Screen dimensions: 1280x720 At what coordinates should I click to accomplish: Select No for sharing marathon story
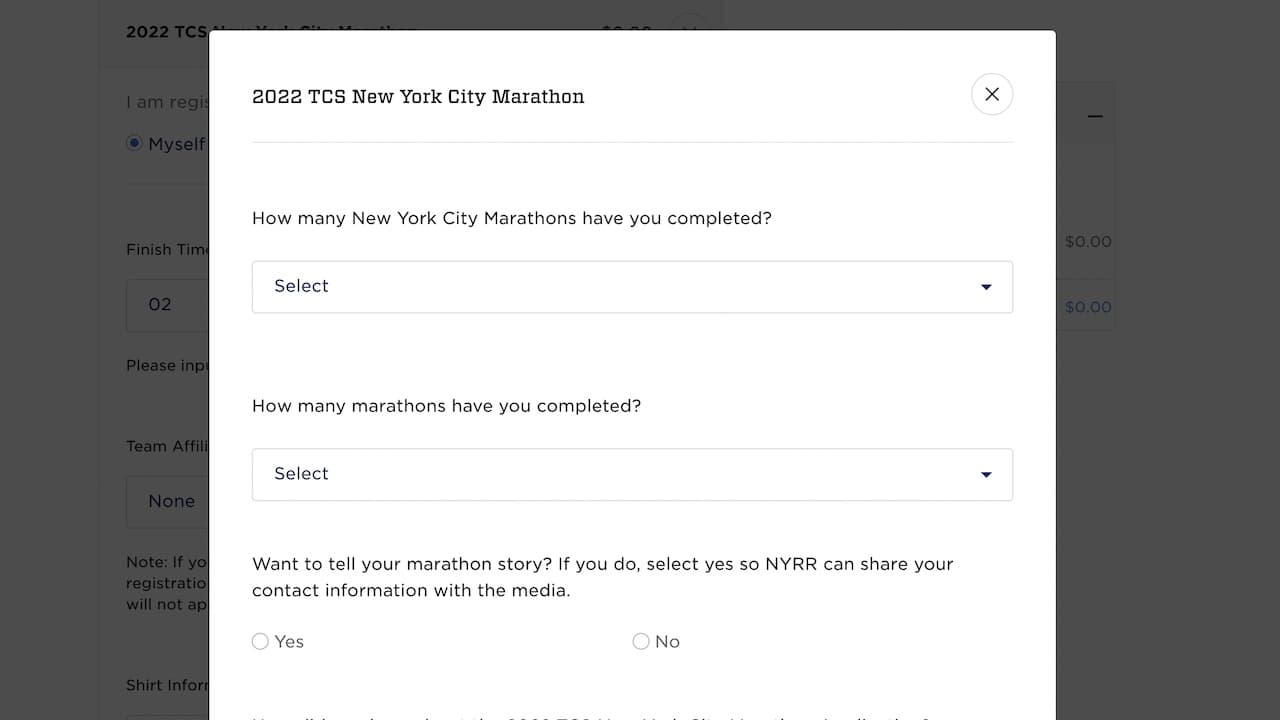pos(641,642)
